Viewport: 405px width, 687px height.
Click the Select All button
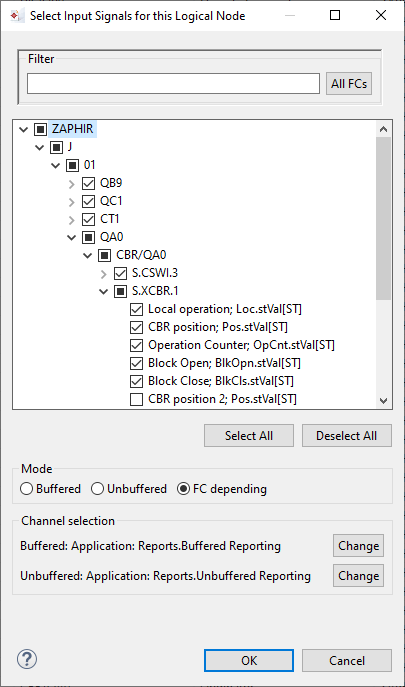pyautogui.click(x=249, y=436)
